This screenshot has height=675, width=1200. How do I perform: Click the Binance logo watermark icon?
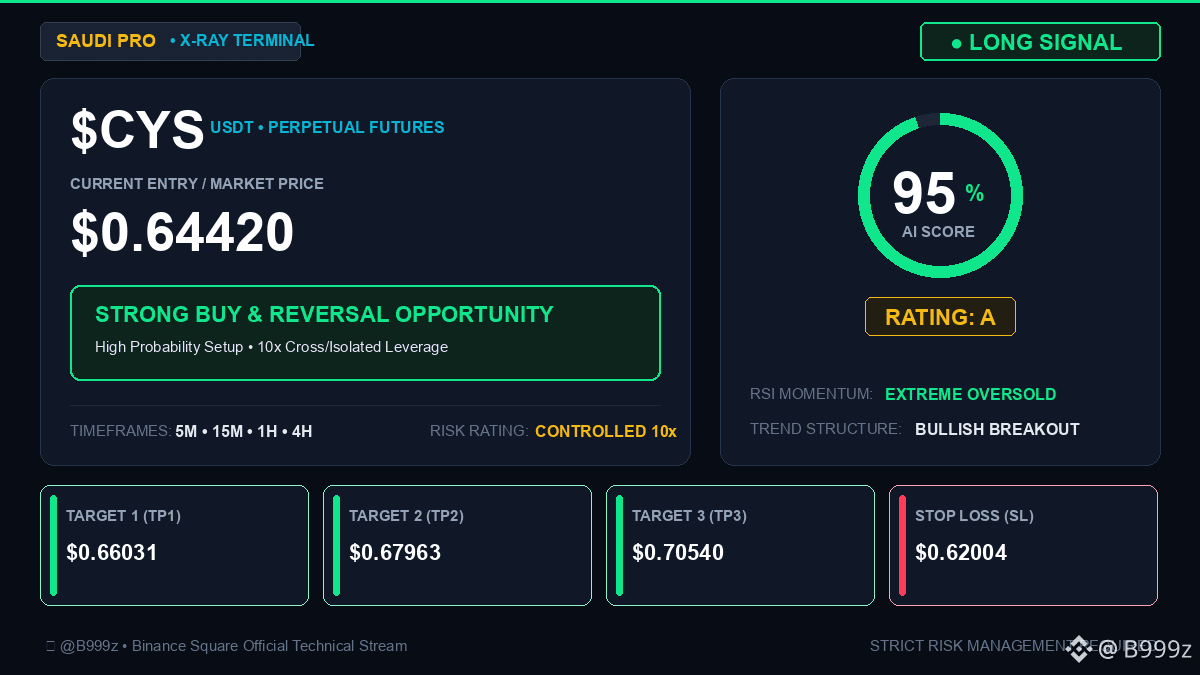(1078, 649)
